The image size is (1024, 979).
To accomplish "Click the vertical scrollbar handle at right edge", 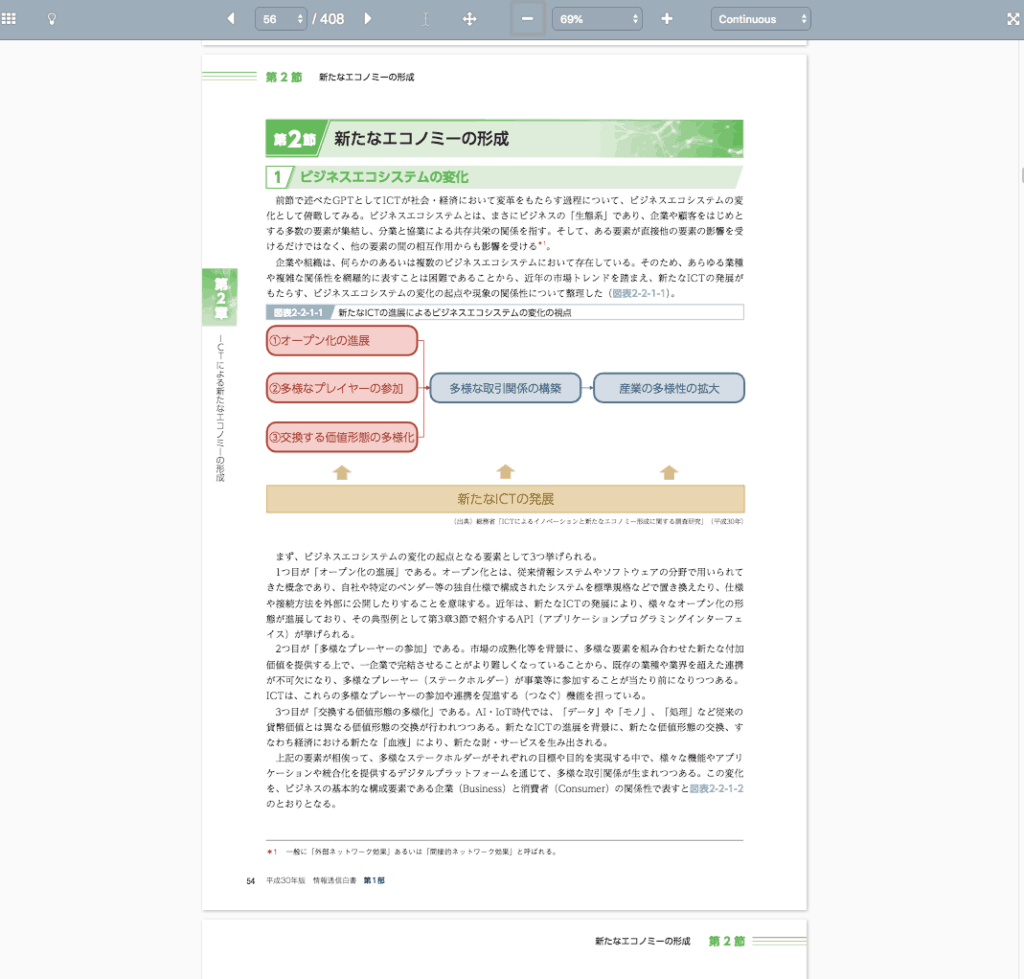I will coord(1022,176).
